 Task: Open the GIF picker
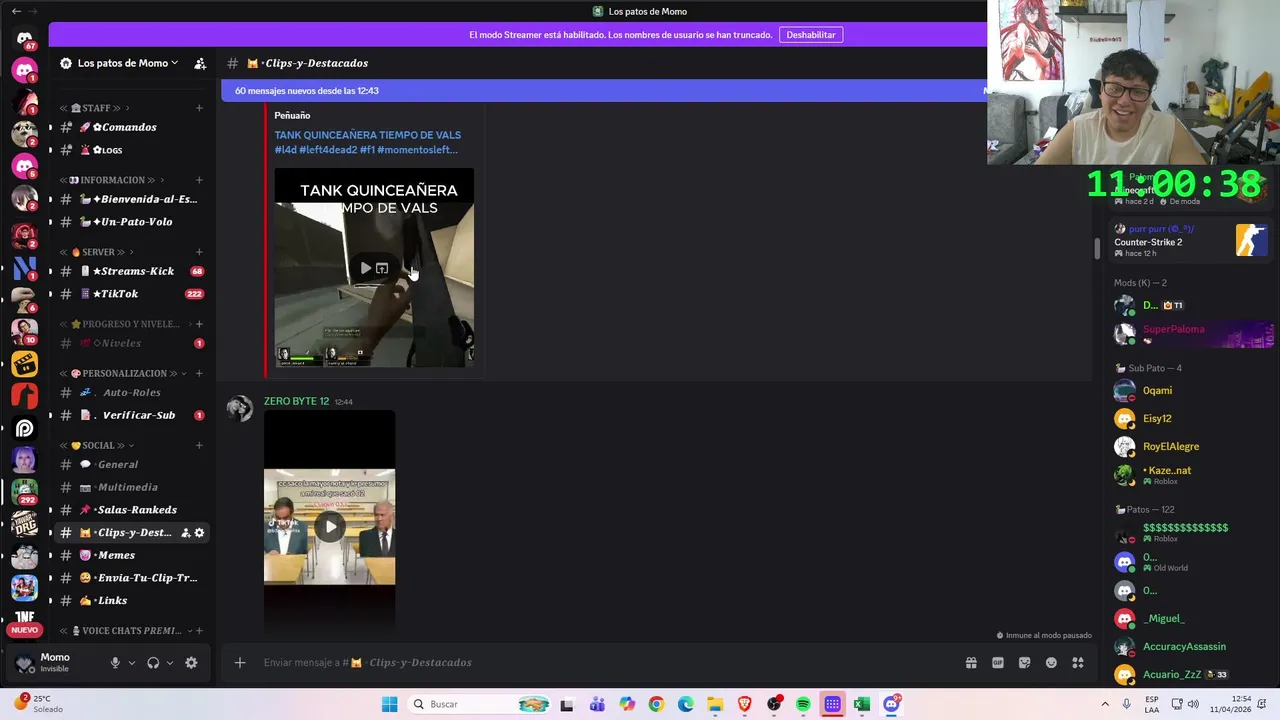pyautogui.click(x=997, y=663)
